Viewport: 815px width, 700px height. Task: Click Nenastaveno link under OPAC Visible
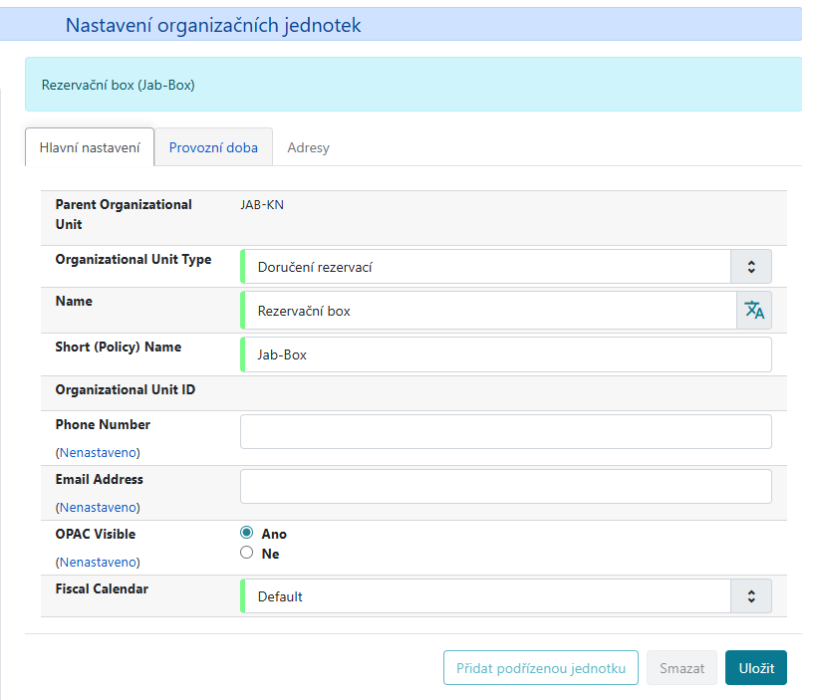pyautogui.click(x=98, y=562)
